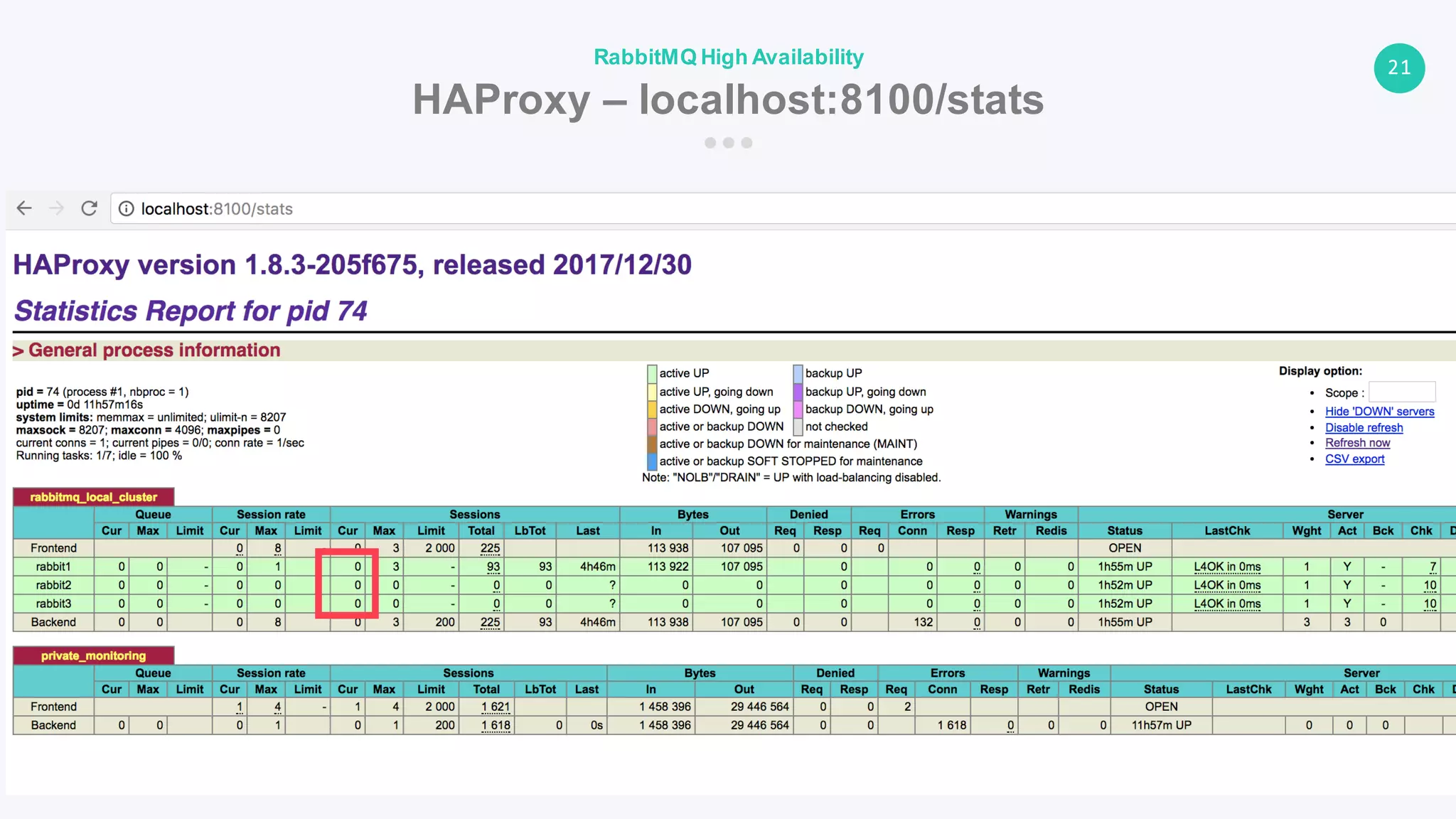
Task: Click rabbitmq Frontend sessions total 225
Action: 490,548
